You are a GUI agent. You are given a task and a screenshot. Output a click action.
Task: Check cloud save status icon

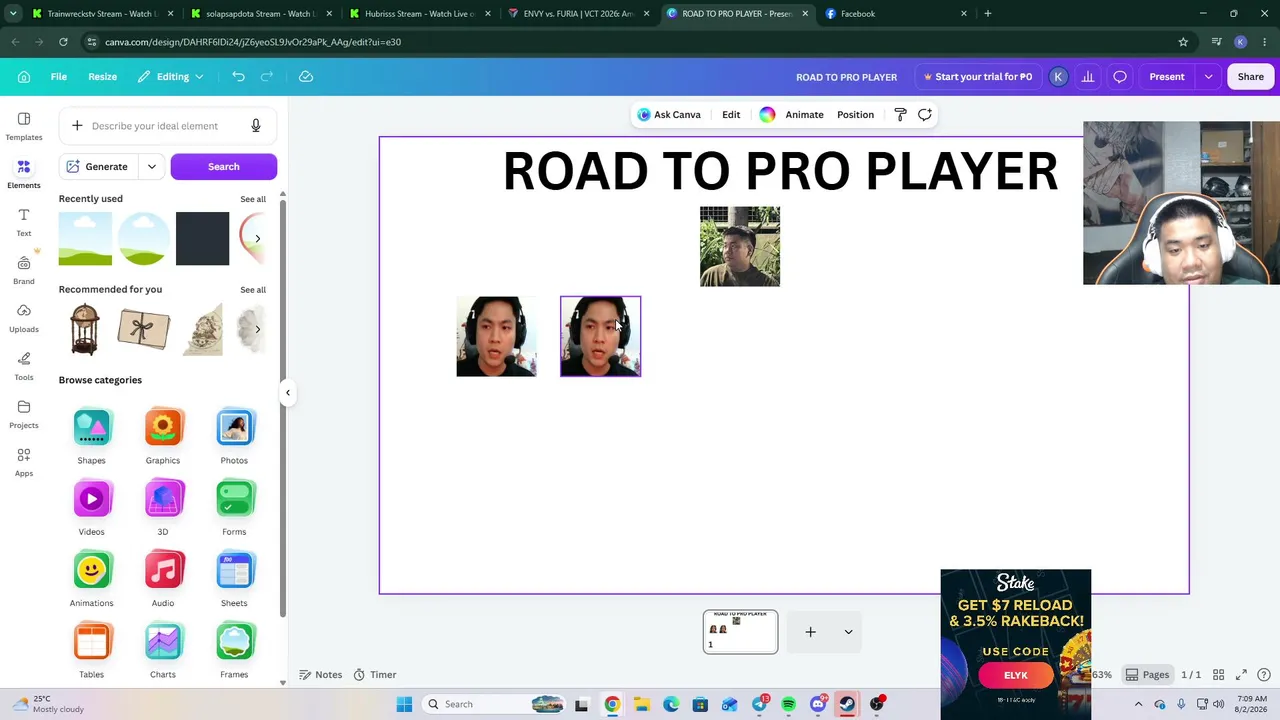click(306, 77)
